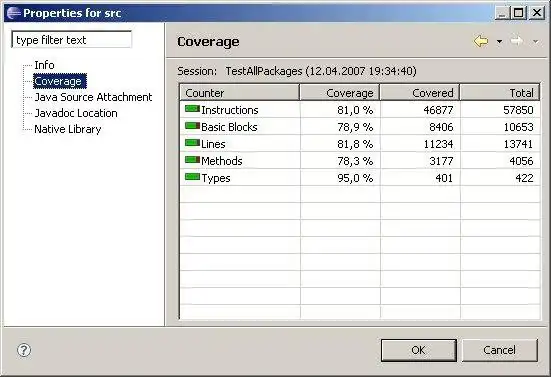Click the grayed Forward navigation arrow
Screen dimensions: 551x377
517,41
